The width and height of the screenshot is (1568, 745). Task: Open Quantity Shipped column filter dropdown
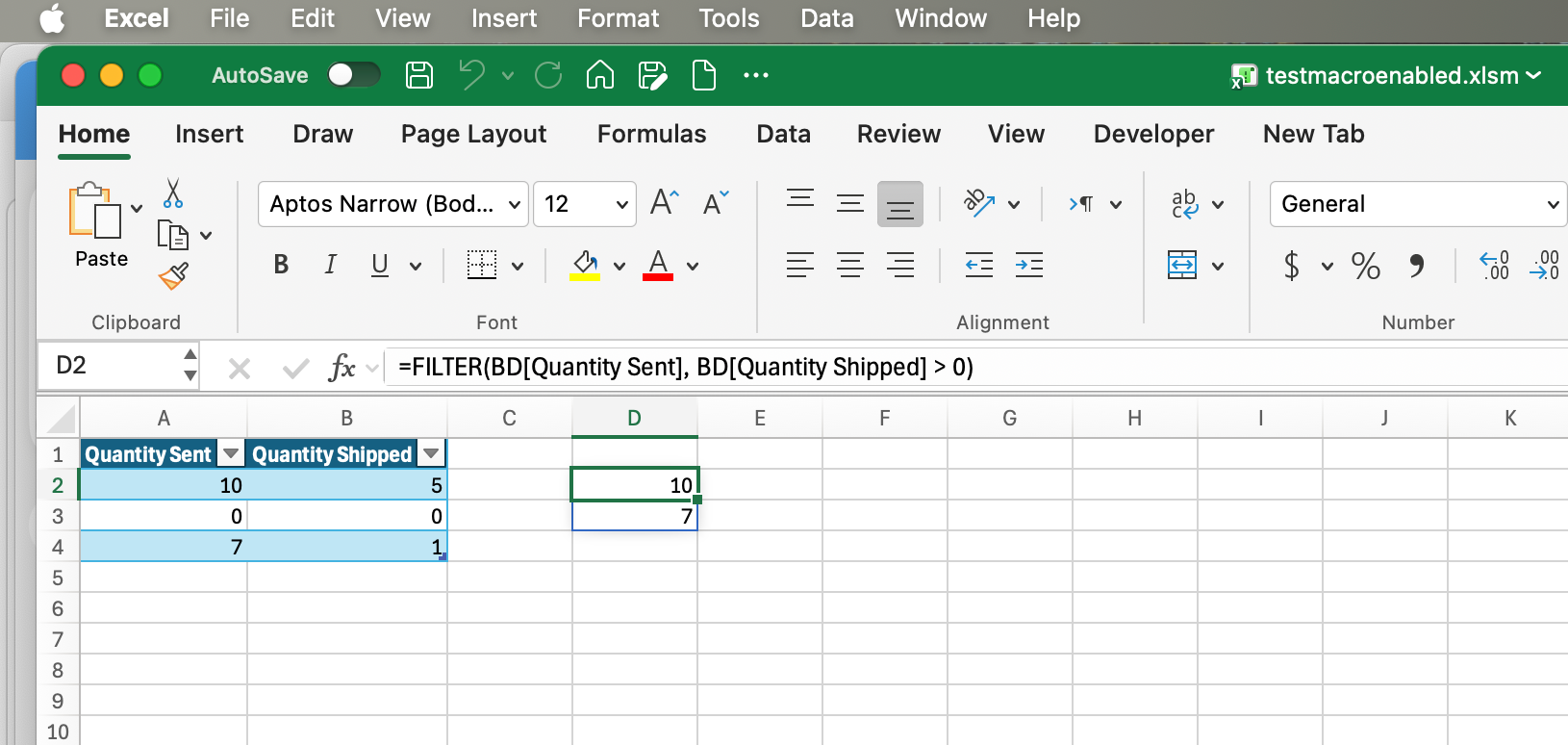click(432, 454)
